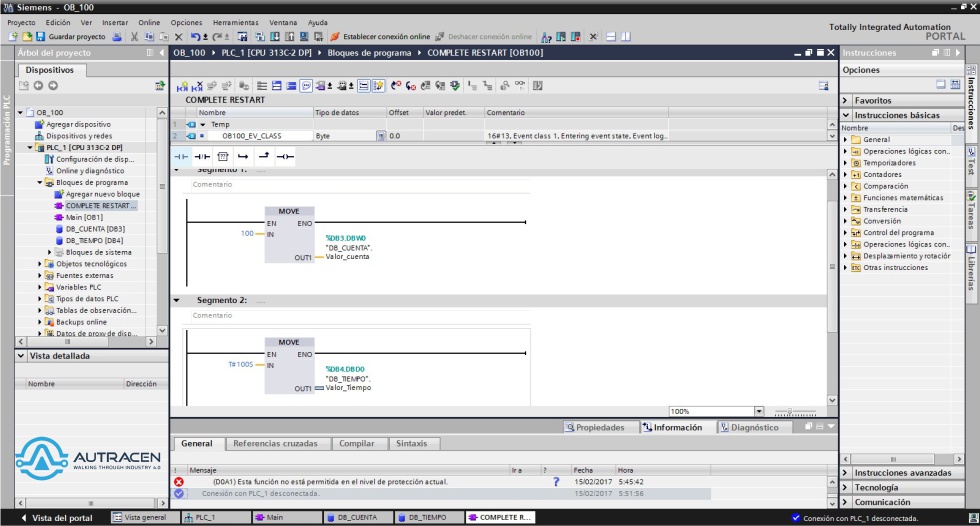This screenshot has height=526, width=980.
Task: Insert network icon in block toolbar
Action: point(182,86)
